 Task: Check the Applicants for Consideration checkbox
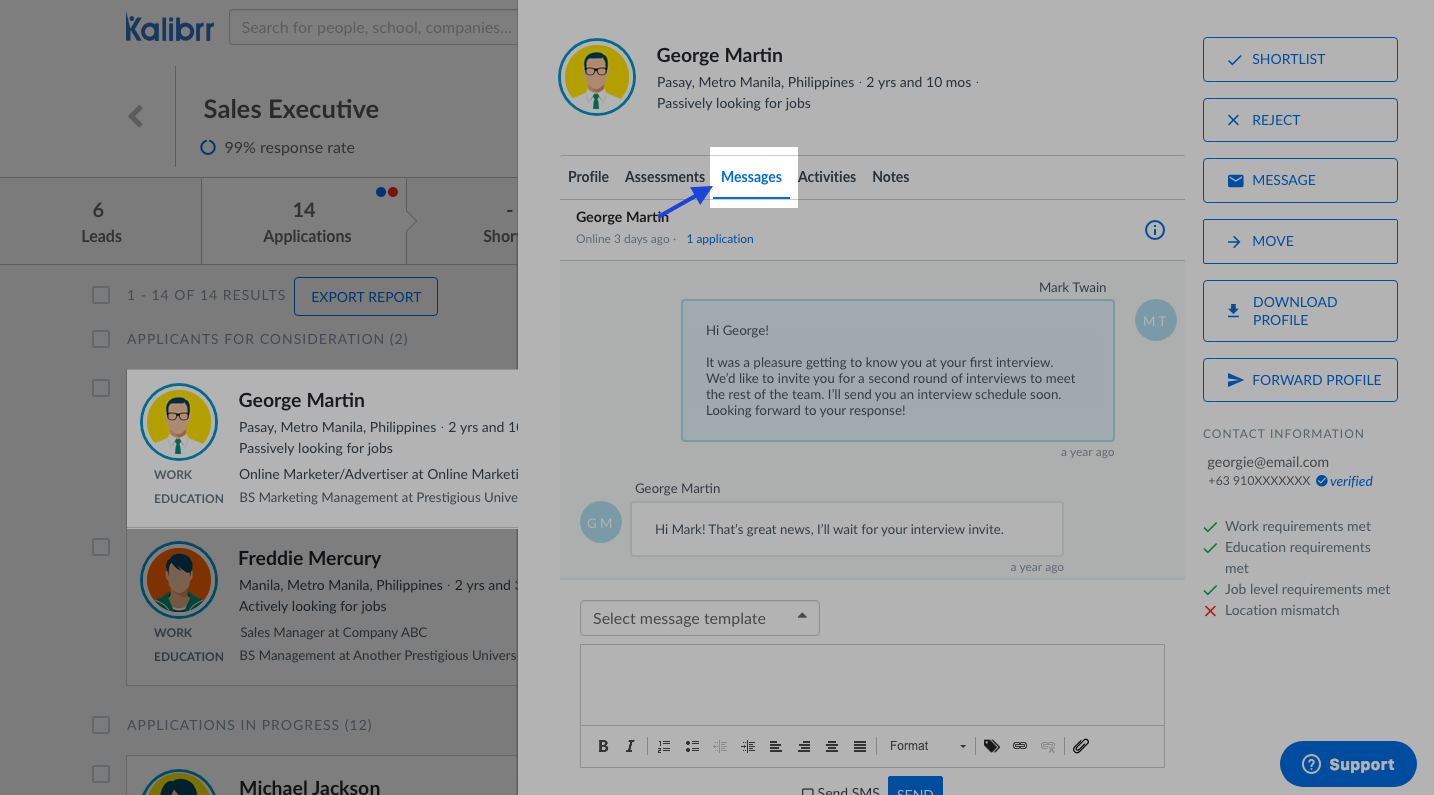click(101, 339)
